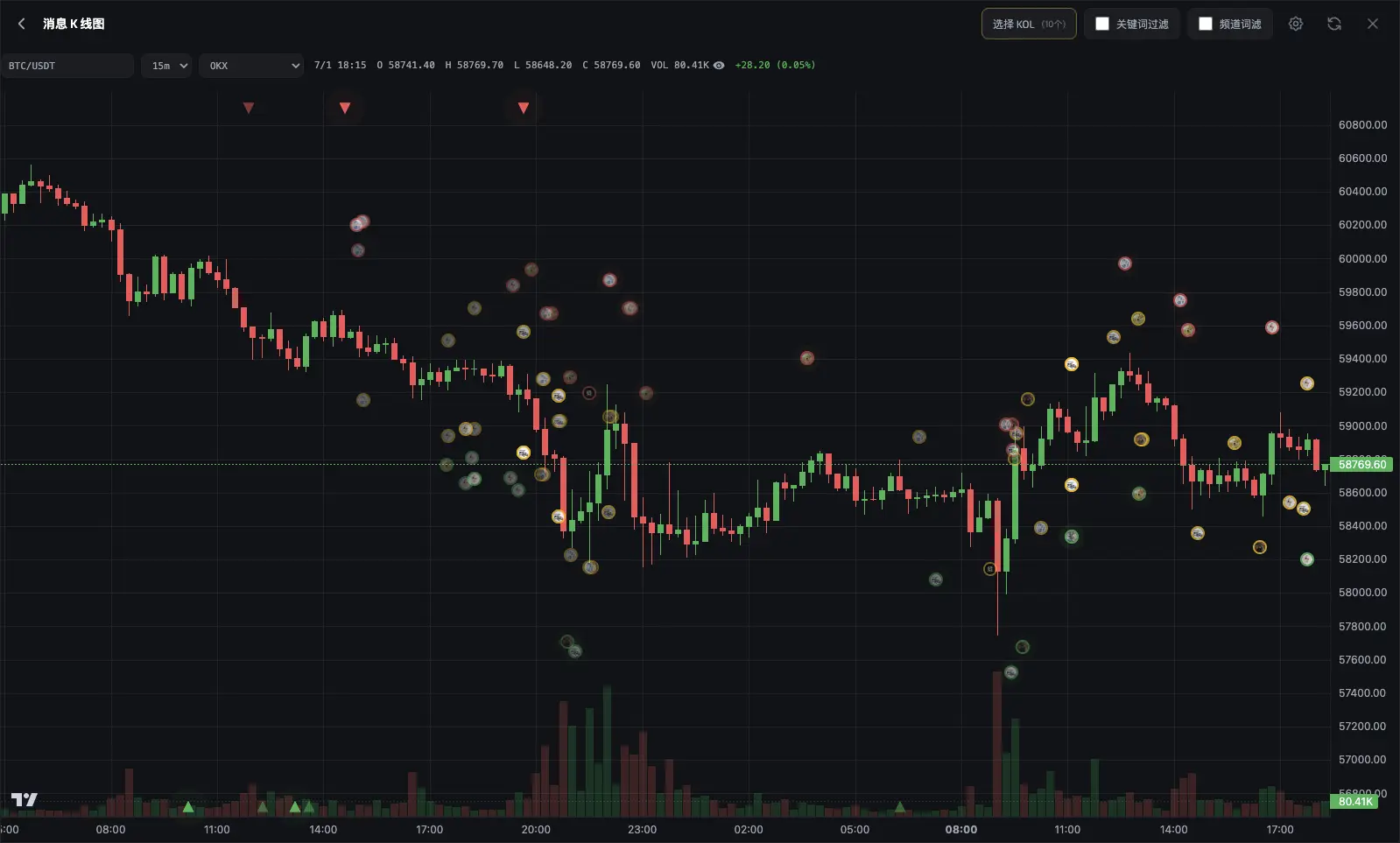Open the 15m interval dropdown
The image size is (1400, 843).
coord(166,66)
